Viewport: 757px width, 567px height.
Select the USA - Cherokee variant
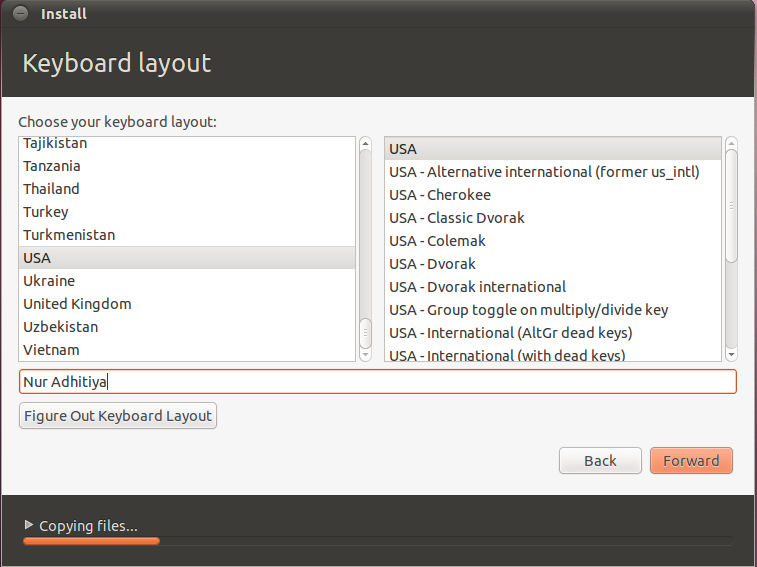click(x=553, y=195)
